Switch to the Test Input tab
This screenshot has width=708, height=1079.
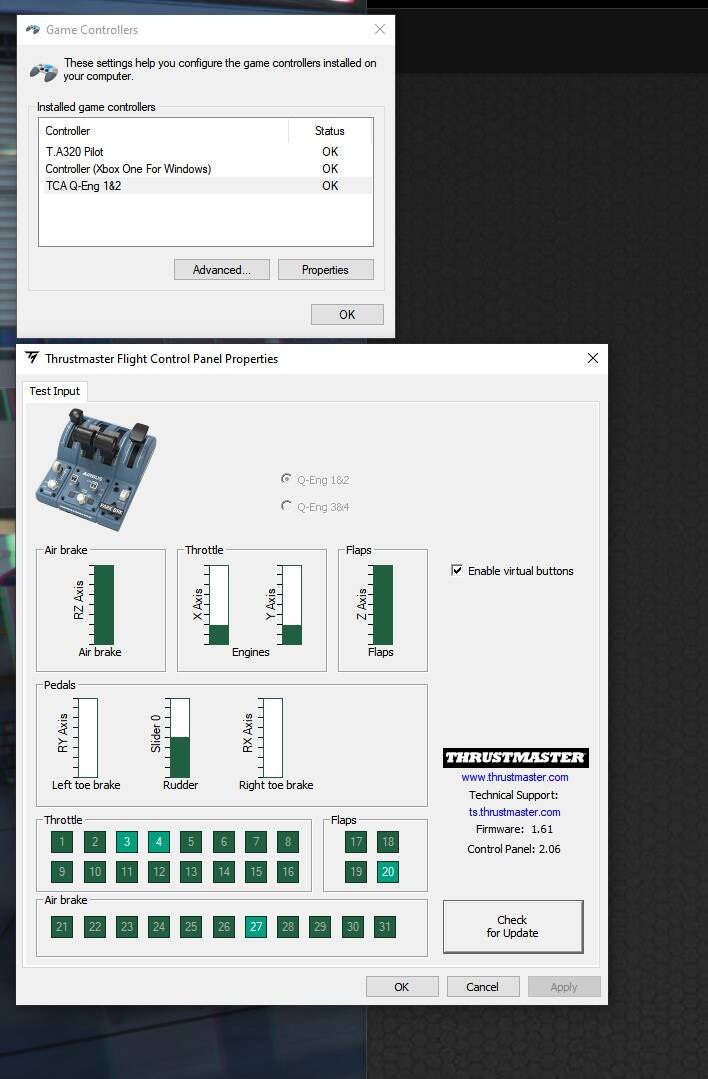click(54, 391)
